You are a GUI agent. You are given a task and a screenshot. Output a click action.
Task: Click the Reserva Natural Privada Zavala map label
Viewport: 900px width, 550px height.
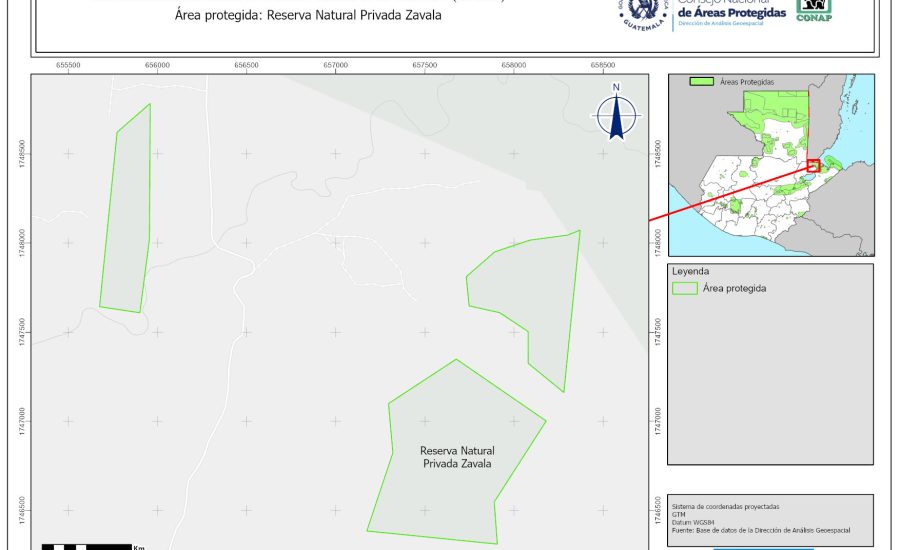click(x=457, y=457)
